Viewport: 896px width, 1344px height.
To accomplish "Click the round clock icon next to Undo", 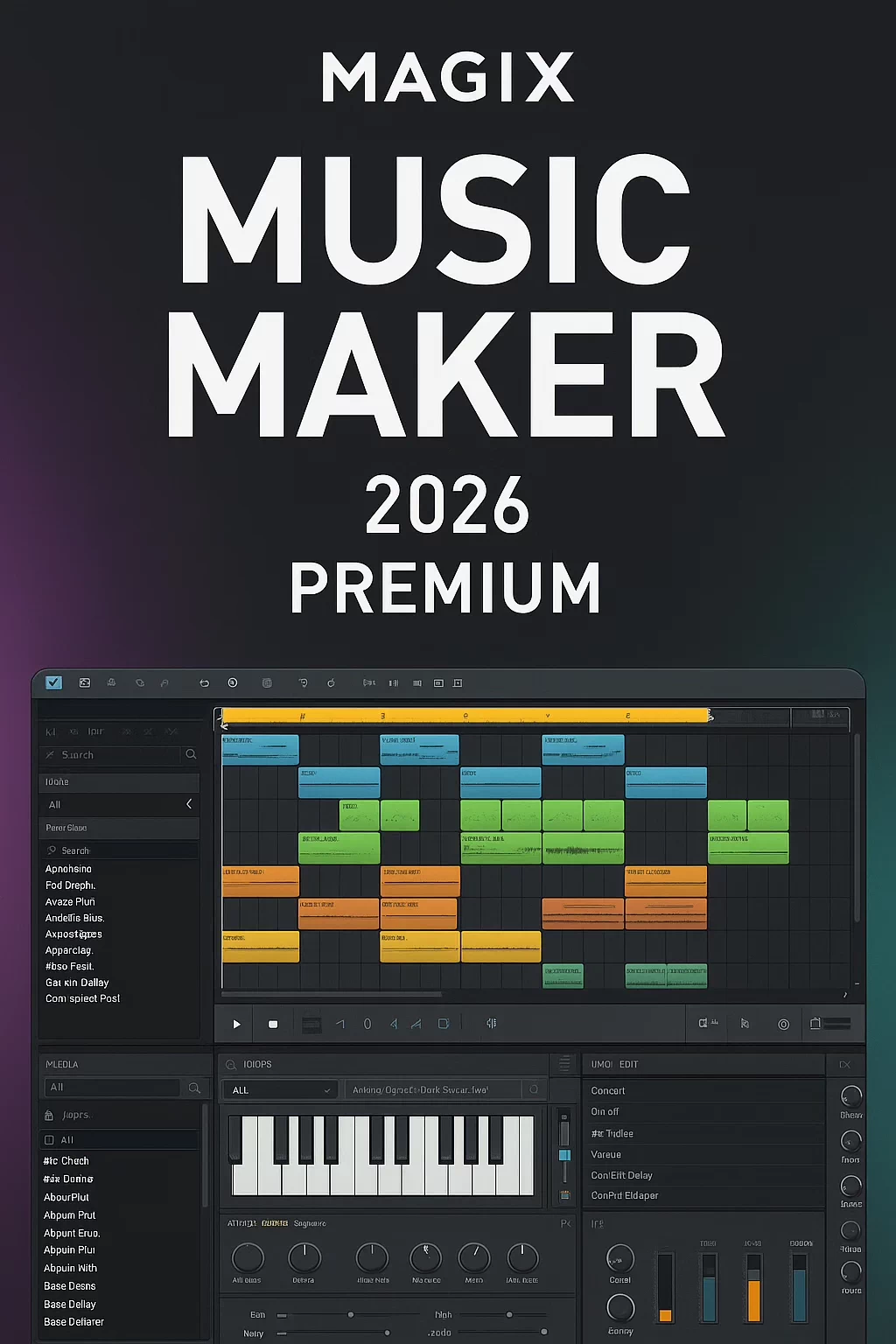I will (233, 682).
